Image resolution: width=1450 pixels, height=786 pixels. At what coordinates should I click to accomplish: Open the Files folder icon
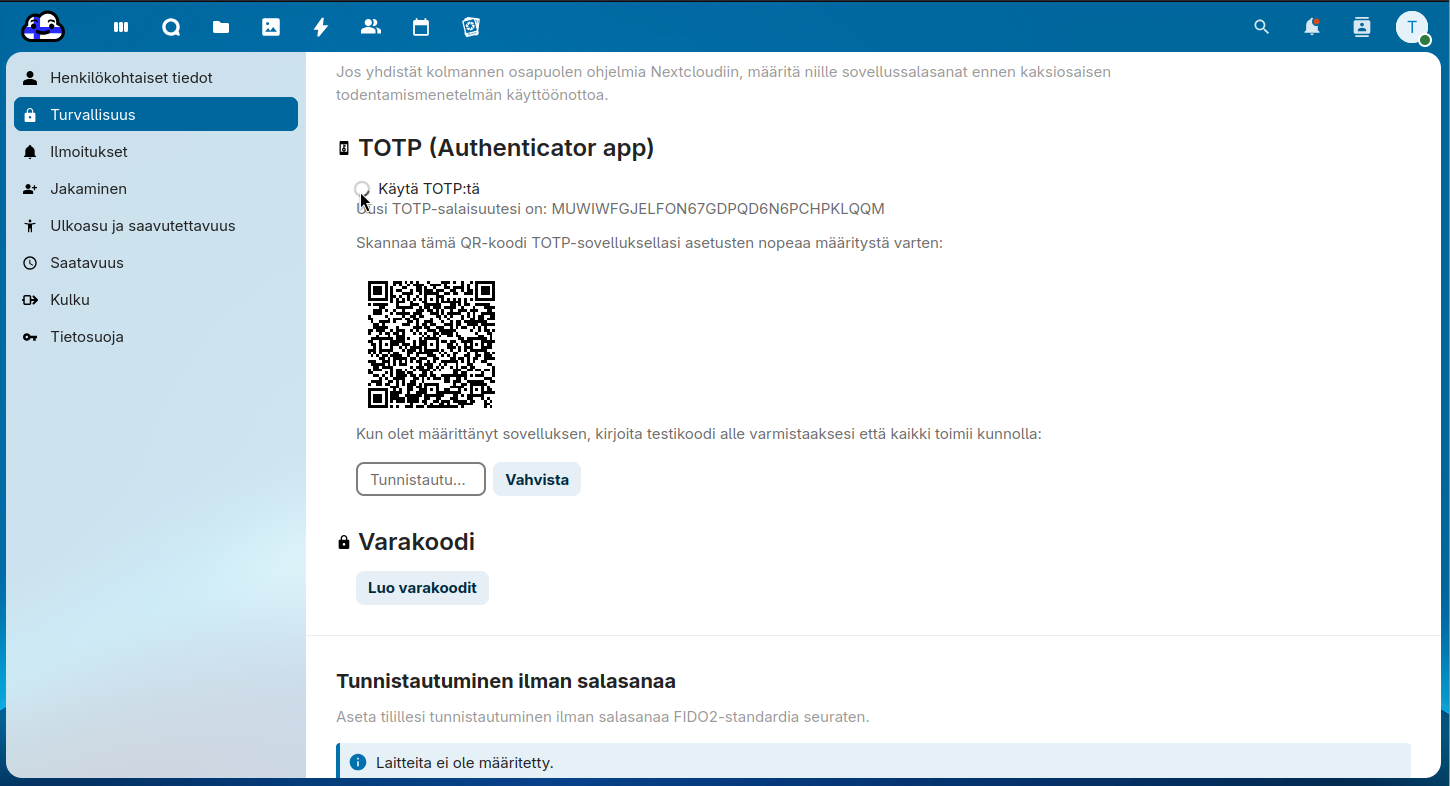[221, 27]
